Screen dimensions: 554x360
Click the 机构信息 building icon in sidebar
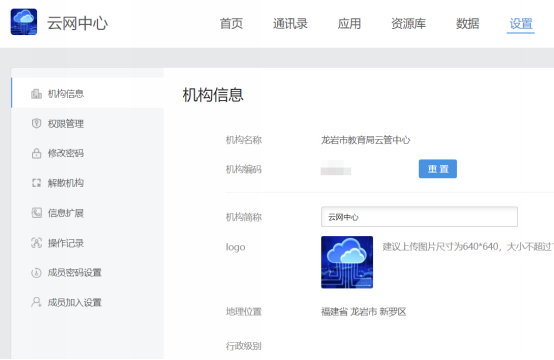36,94
